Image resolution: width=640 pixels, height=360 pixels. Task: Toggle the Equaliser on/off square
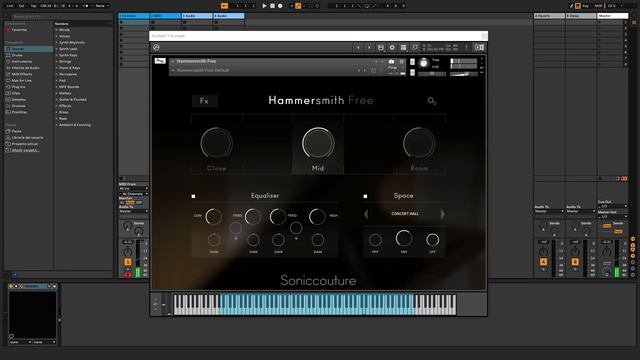click(x=193, y=196)
